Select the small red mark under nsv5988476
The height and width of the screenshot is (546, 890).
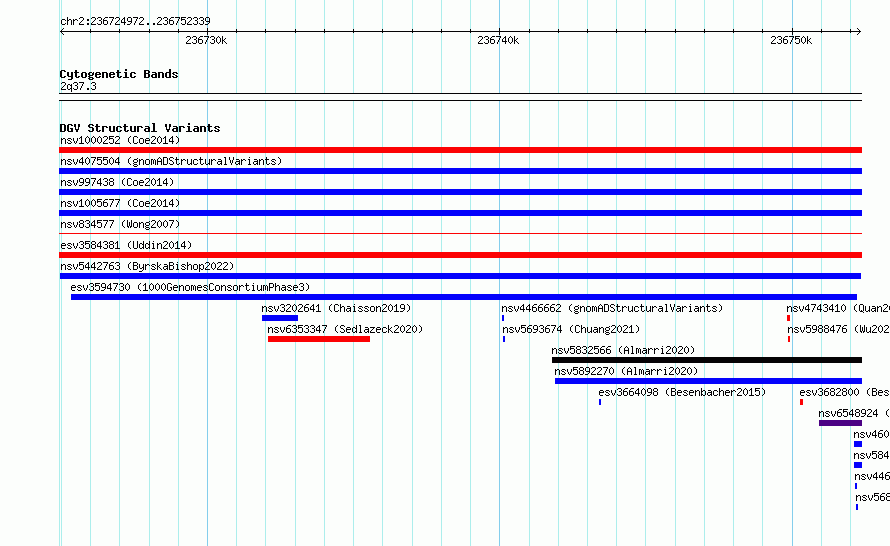tap(789, 339)
